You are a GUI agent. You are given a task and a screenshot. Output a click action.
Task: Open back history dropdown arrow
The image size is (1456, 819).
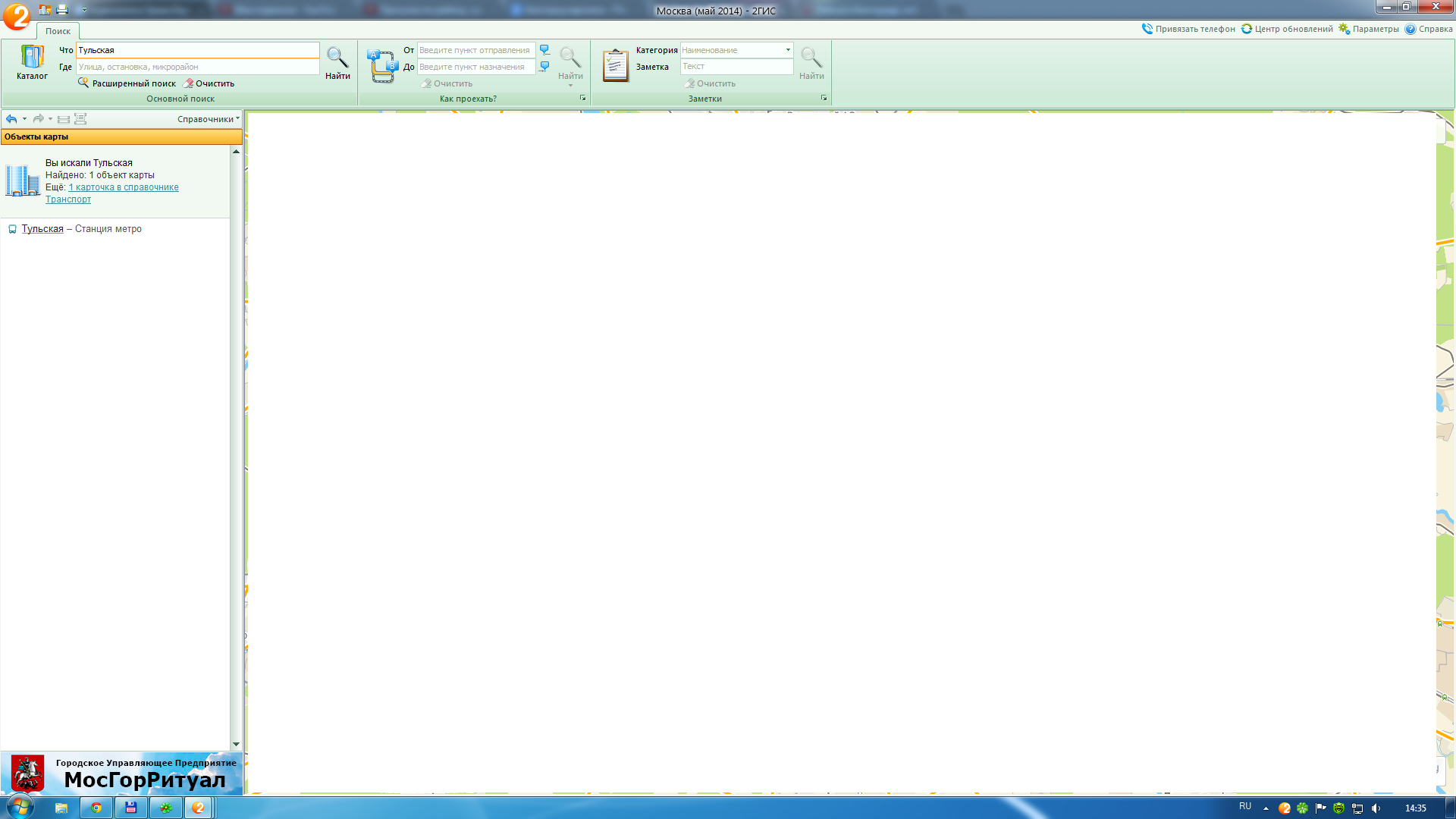[x=24, y=119]
